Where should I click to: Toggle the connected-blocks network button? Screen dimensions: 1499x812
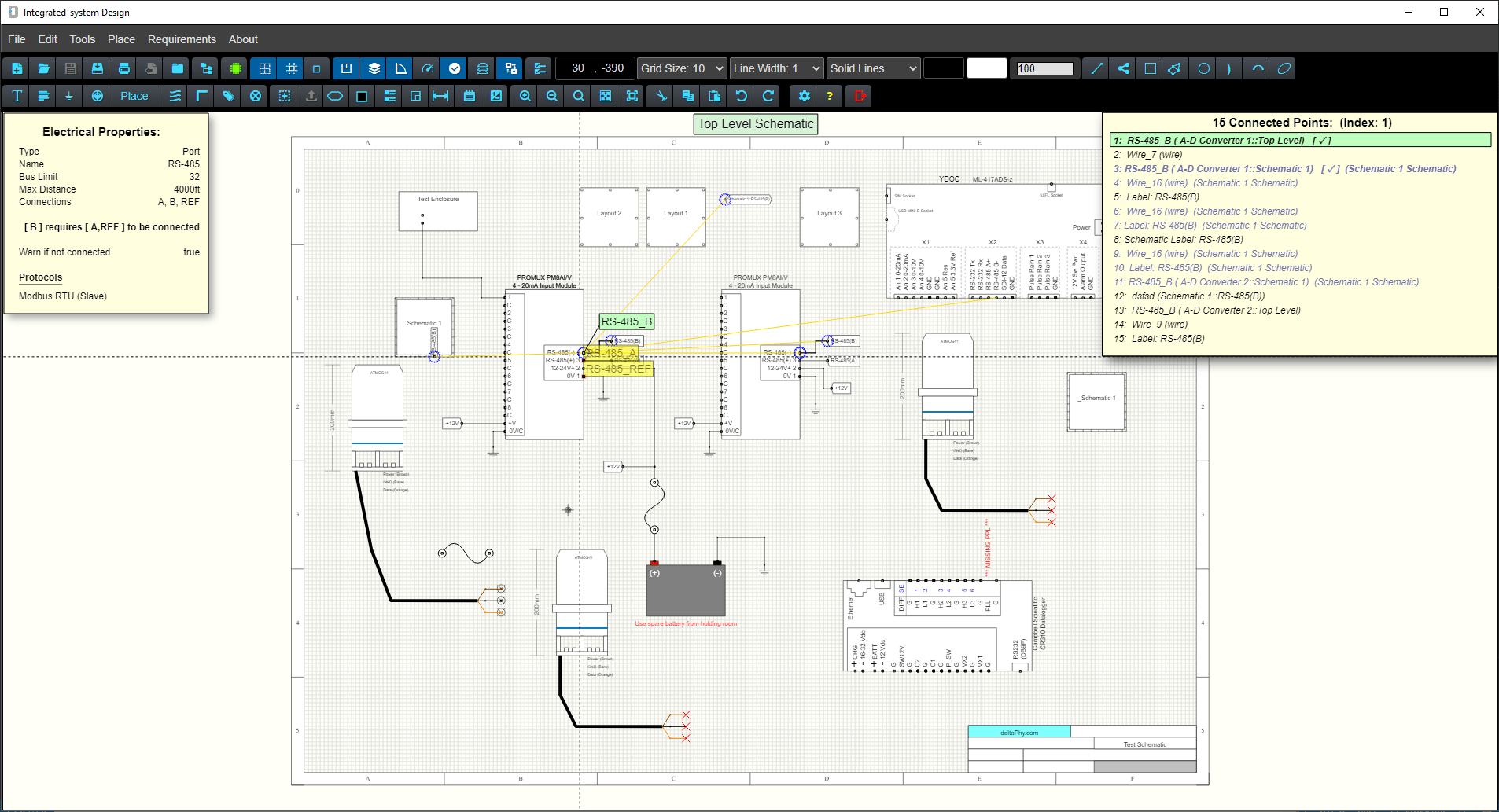tap(511, 68)
